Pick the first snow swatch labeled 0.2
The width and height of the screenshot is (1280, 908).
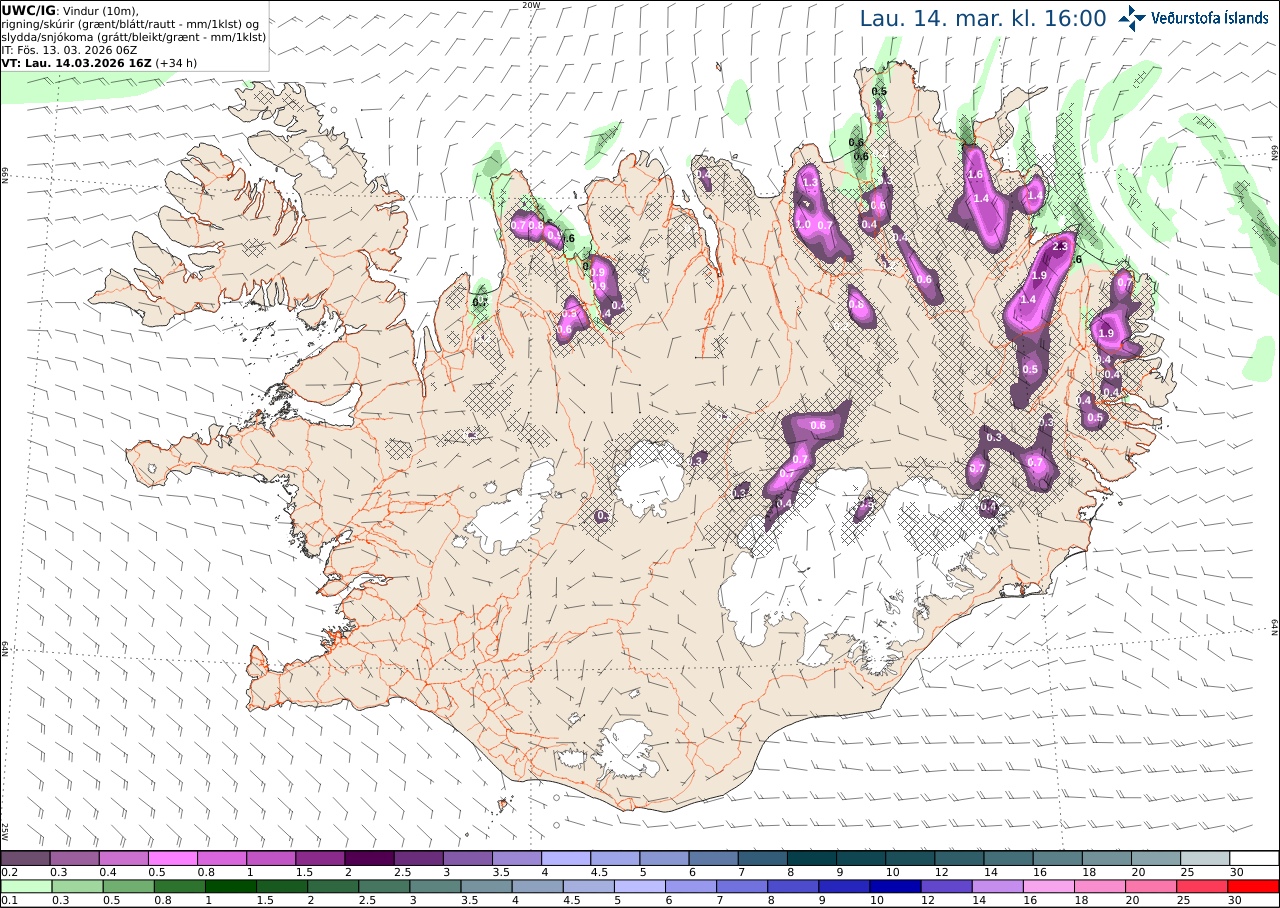pos(25,858)
